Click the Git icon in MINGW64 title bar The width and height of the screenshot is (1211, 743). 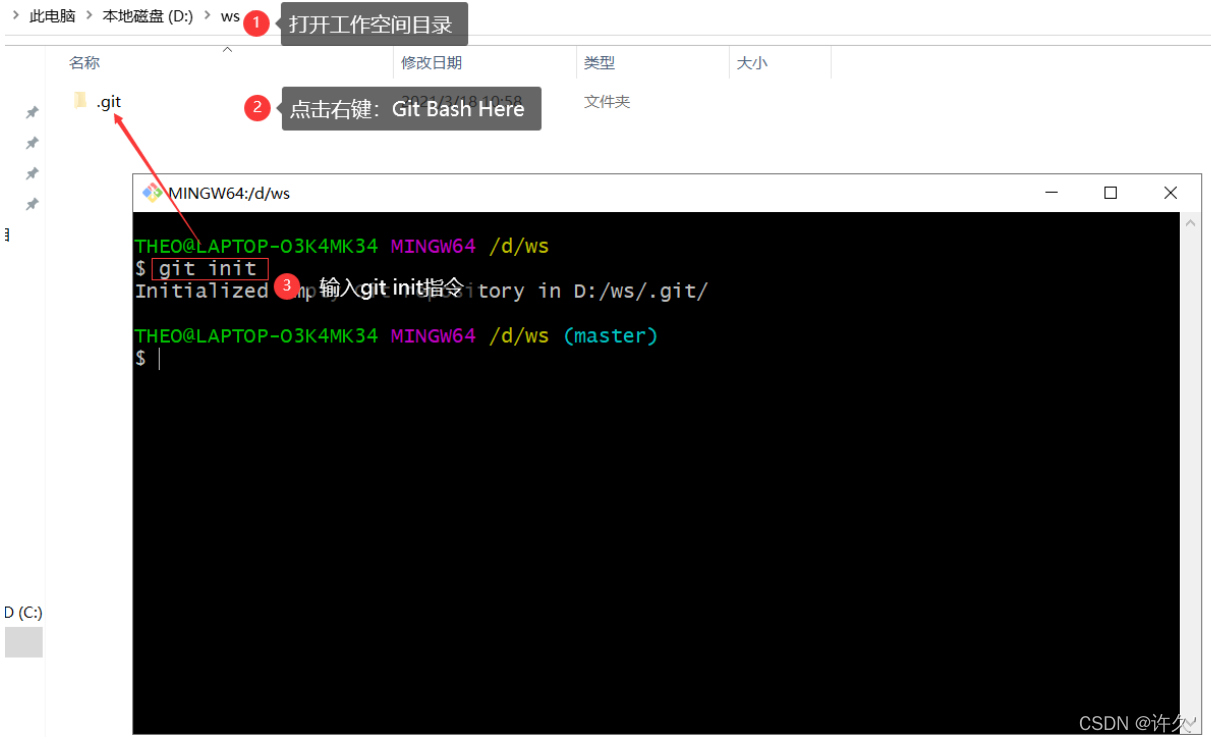(x=152, y=193)
